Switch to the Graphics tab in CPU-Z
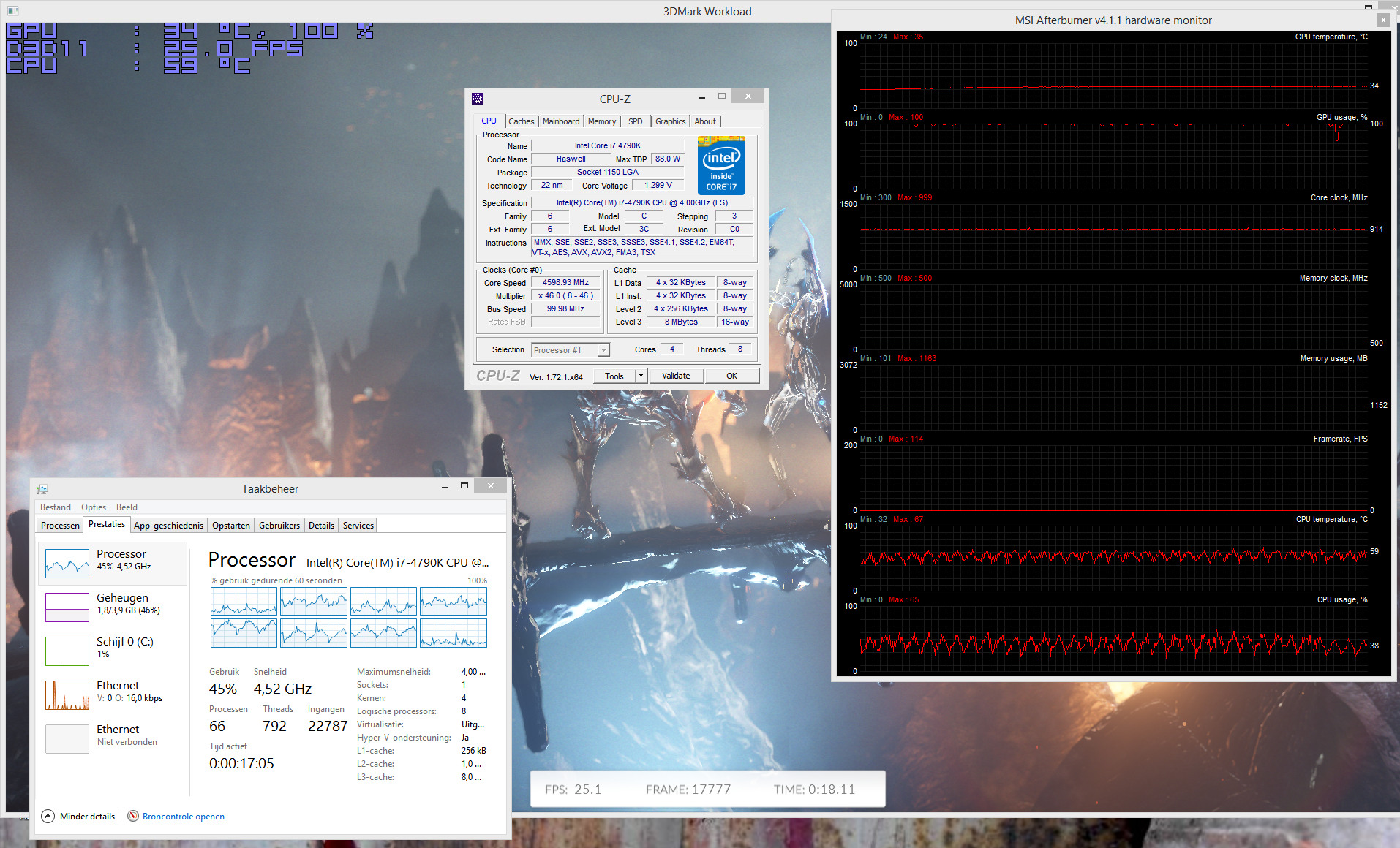The image size is (1400, 848). click(x=670, y=121)
